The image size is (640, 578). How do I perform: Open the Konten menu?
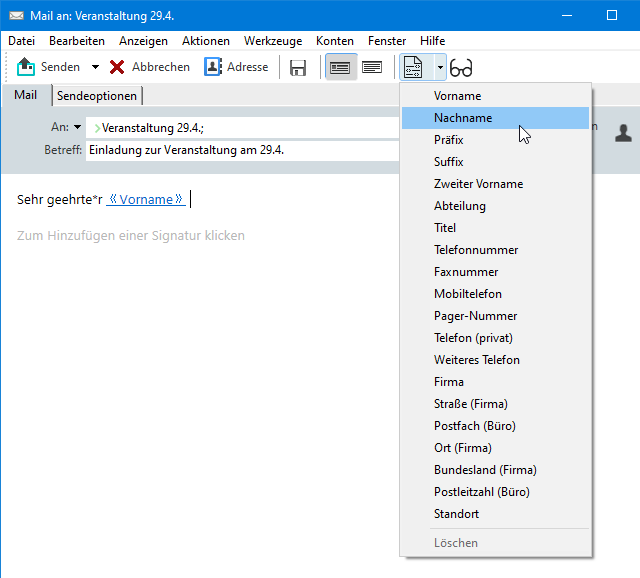[334, 41]
